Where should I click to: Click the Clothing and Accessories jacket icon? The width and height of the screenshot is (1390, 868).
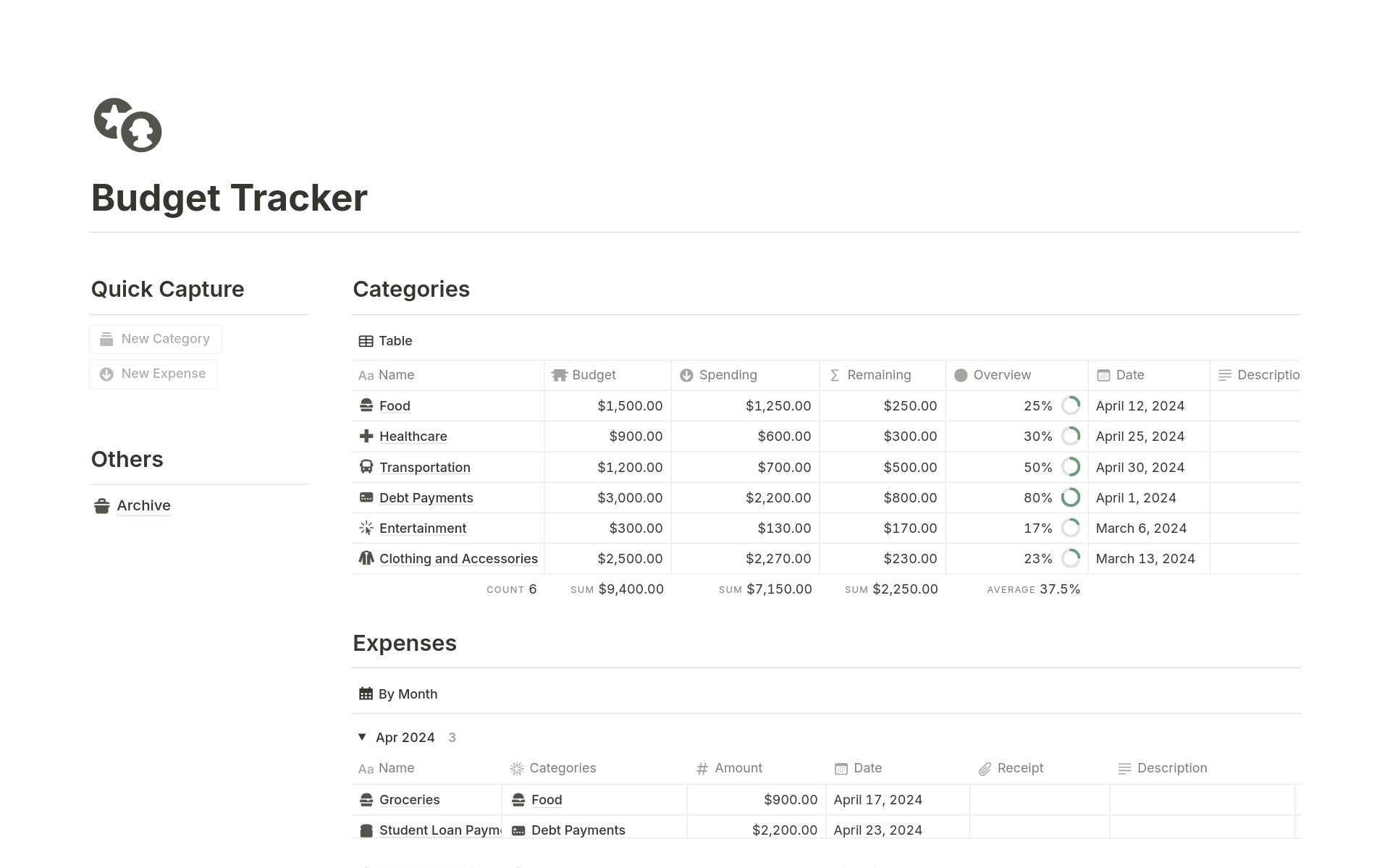tap(366, 558)
